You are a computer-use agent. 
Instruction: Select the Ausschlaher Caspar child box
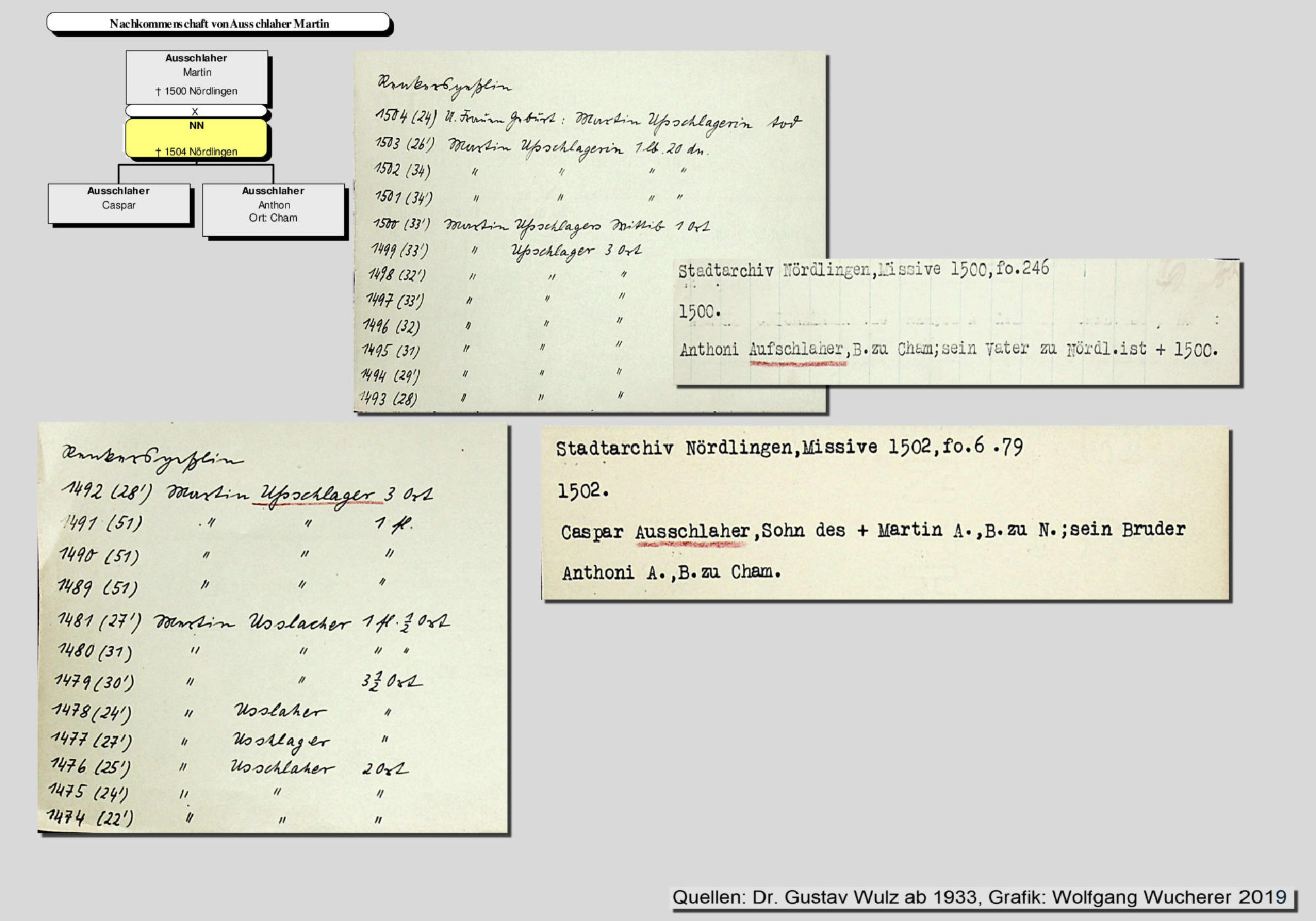(118, 203)
